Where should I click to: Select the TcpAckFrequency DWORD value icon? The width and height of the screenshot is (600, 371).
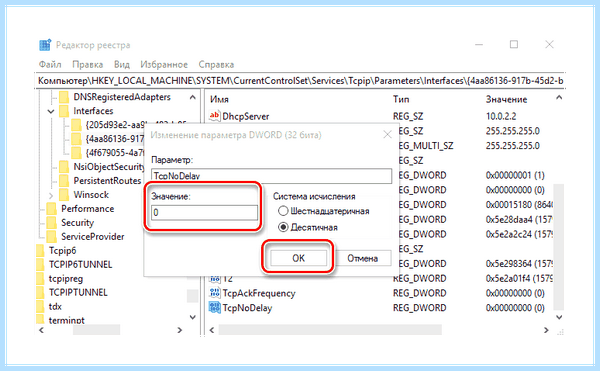click(x=215, y=293)
